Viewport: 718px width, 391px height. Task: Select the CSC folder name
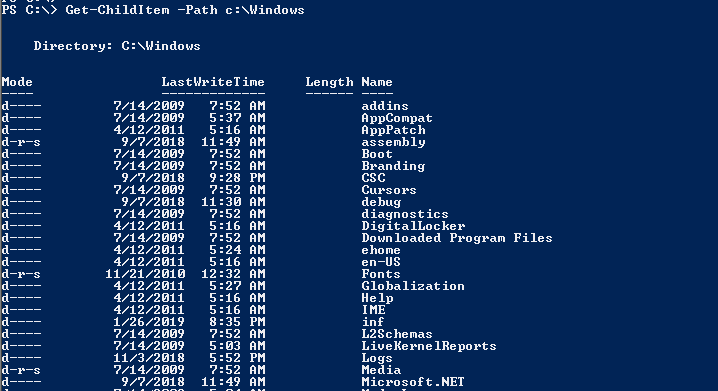373,178
